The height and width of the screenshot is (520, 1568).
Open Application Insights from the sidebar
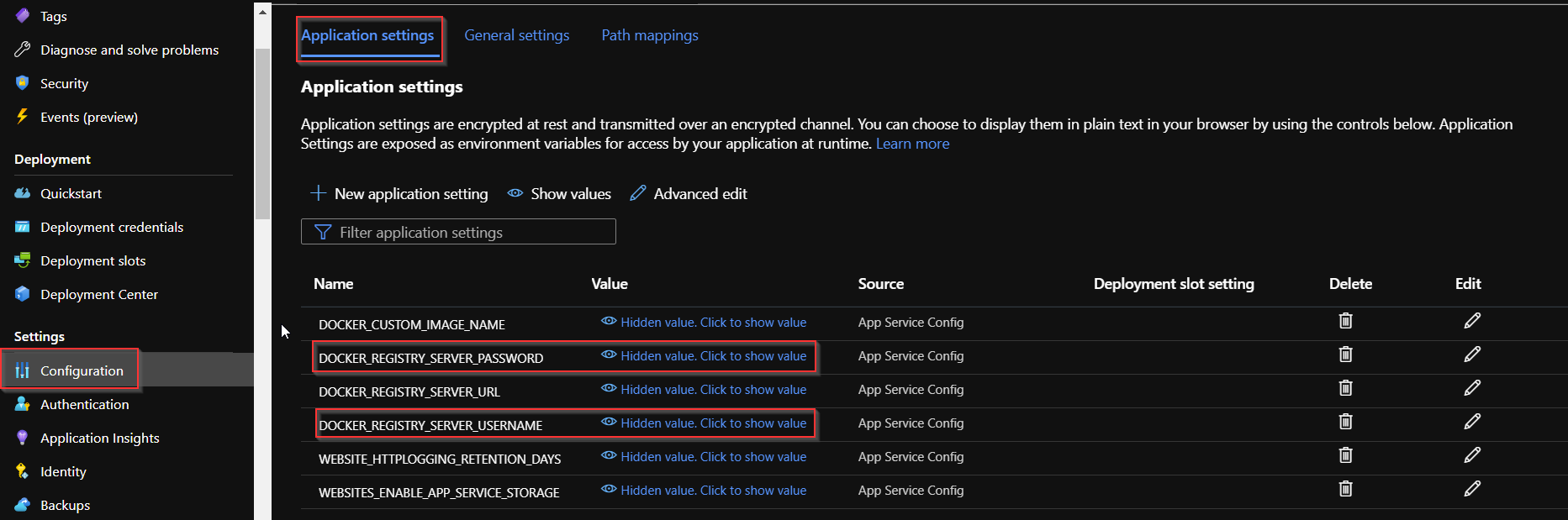pyautogui.click(x=99, y=439)
